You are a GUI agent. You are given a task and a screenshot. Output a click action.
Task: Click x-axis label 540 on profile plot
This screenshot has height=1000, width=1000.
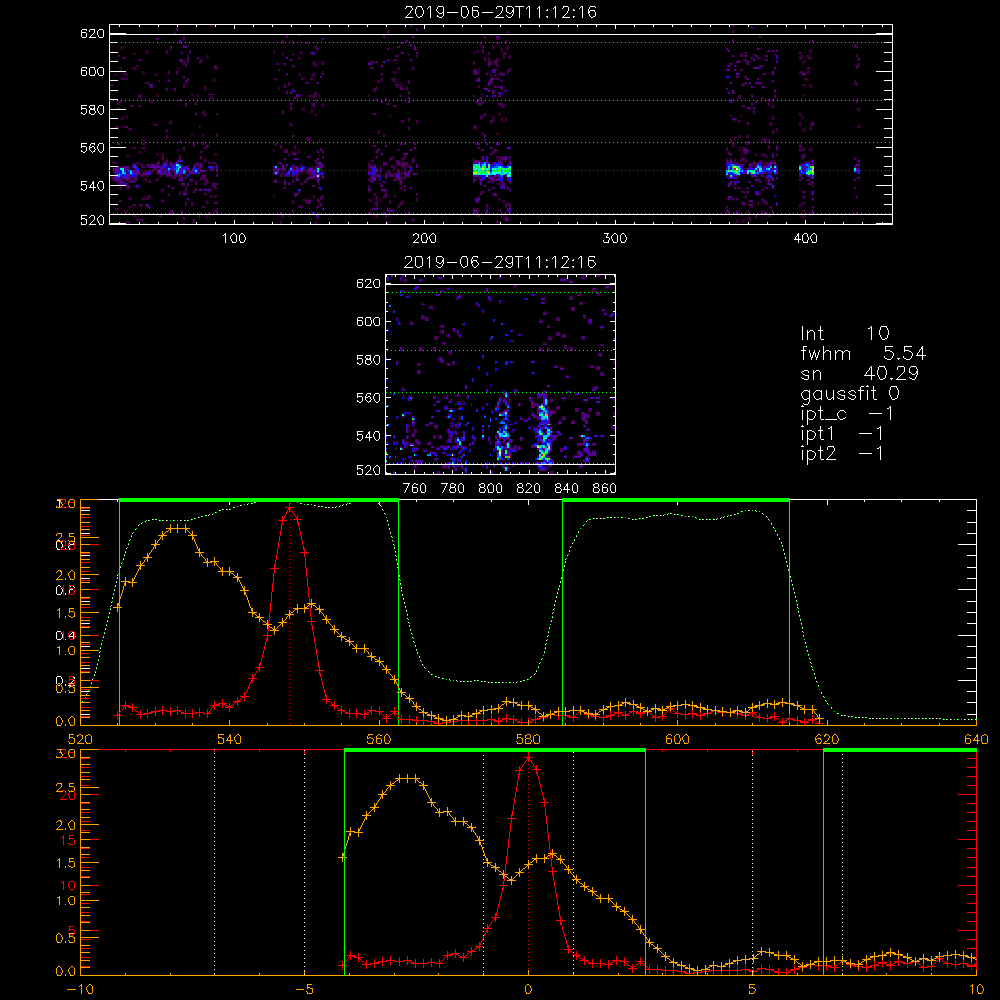(229, 739)
